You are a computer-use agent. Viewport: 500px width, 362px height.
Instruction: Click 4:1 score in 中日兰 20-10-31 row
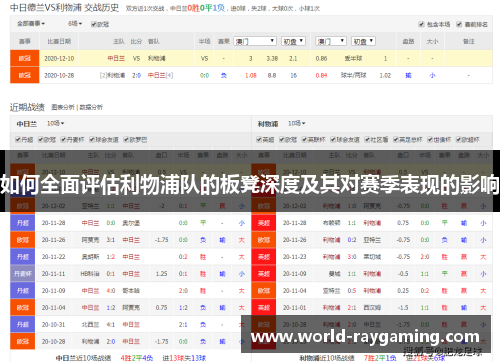111,325
